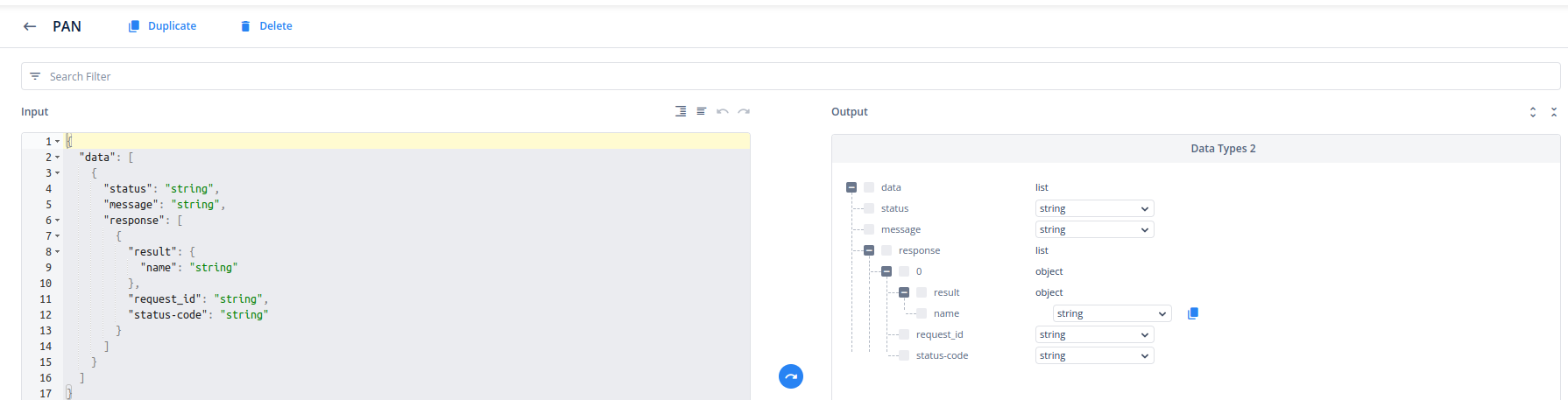Image resolution: width=1568 pixels, height=400 pixels.
Task: Select the request_id checkbox
Action: (x=904, y=334)
